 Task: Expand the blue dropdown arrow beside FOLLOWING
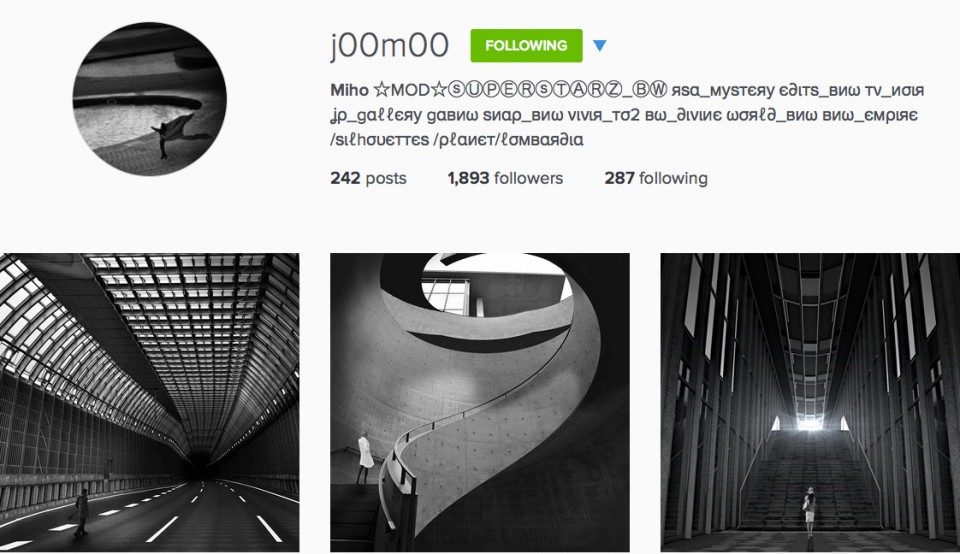click(x=599, y=45)
